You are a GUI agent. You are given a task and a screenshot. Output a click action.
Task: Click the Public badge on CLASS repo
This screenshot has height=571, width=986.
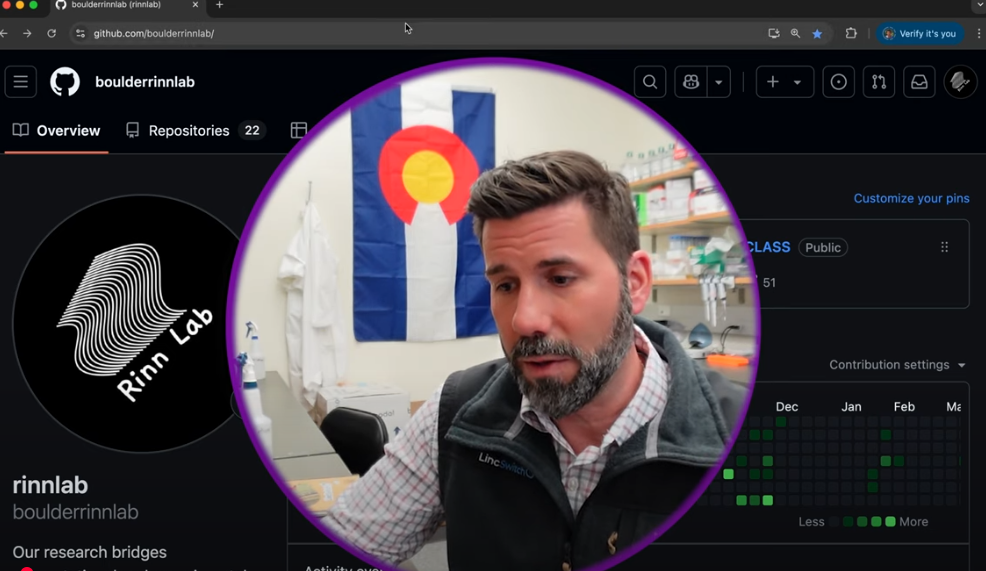(823, 247)
